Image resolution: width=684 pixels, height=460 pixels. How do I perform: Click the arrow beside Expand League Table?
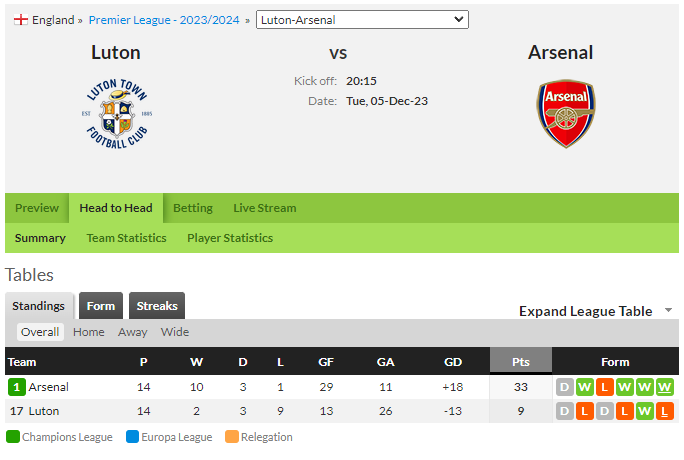tap(668, 310)
